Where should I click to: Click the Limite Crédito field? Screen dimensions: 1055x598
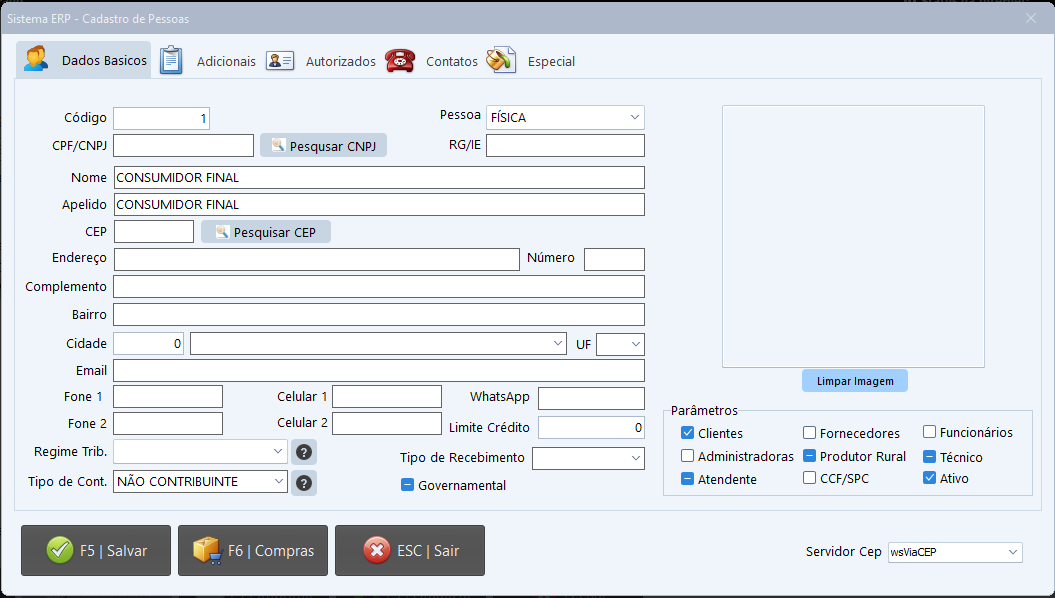(x=591, y=428)
